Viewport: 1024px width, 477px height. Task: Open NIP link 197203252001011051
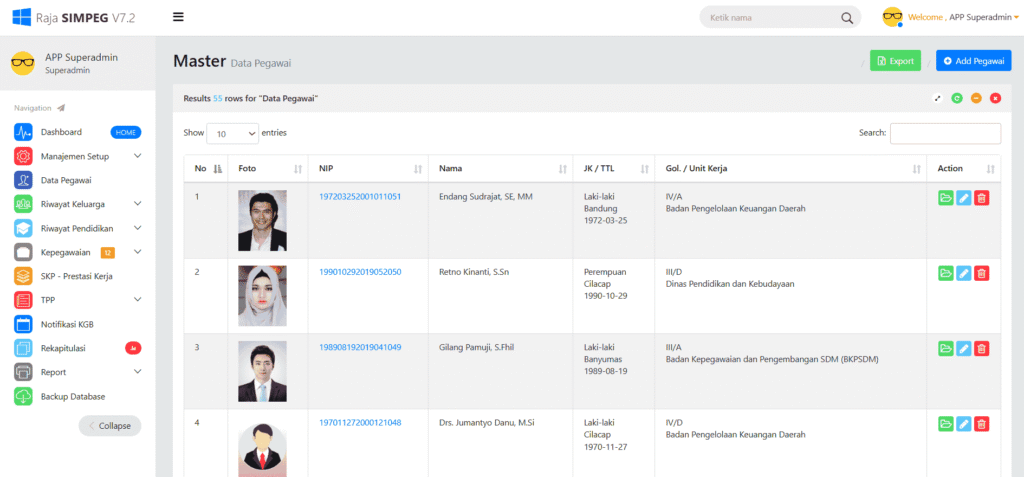pos(360,197)
